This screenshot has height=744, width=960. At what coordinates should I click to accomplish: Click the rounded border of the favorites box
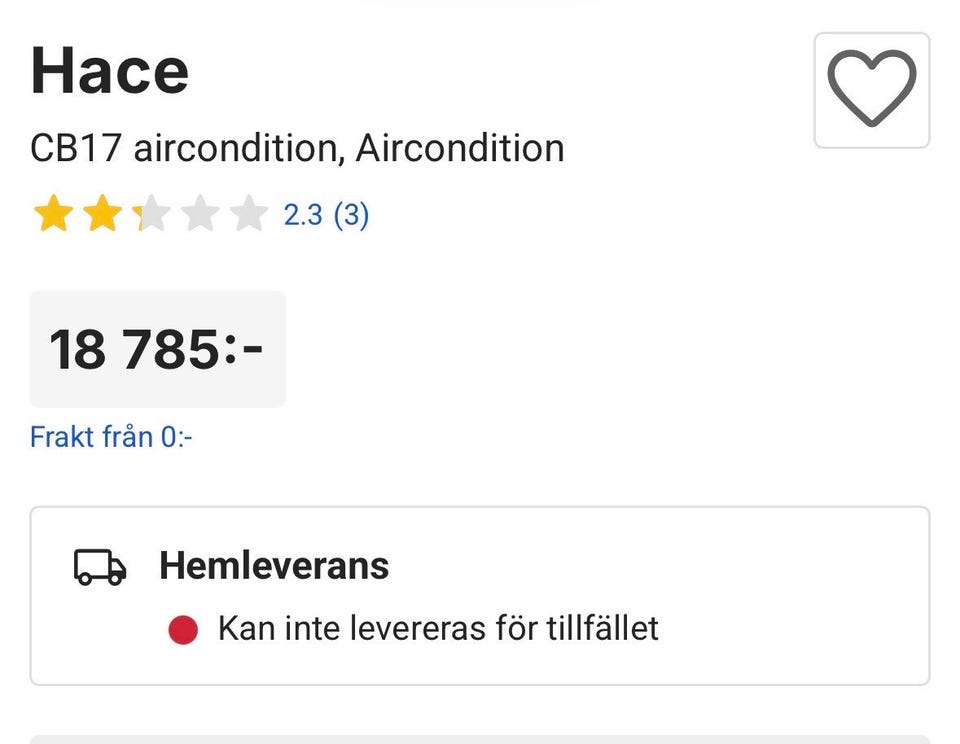pos(817,90)
